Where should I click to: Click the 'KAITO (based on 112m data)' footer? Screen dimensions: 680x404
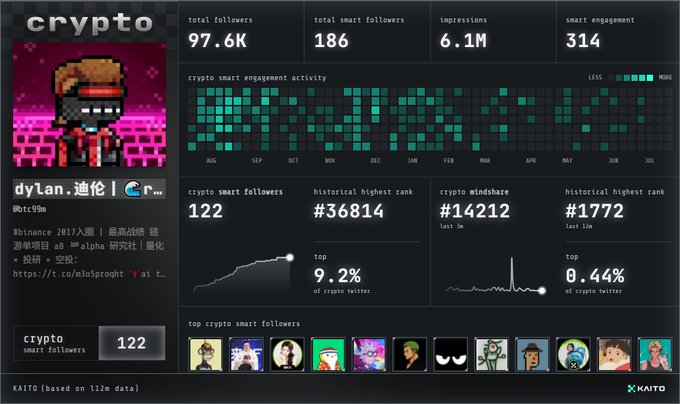click(76, 388)
